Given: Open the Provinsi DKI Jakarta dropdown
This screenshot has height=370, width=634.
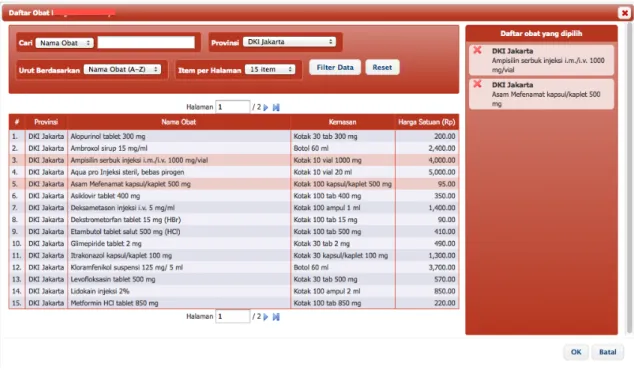Looking at the screenshot, I should [x=290, y=42].
